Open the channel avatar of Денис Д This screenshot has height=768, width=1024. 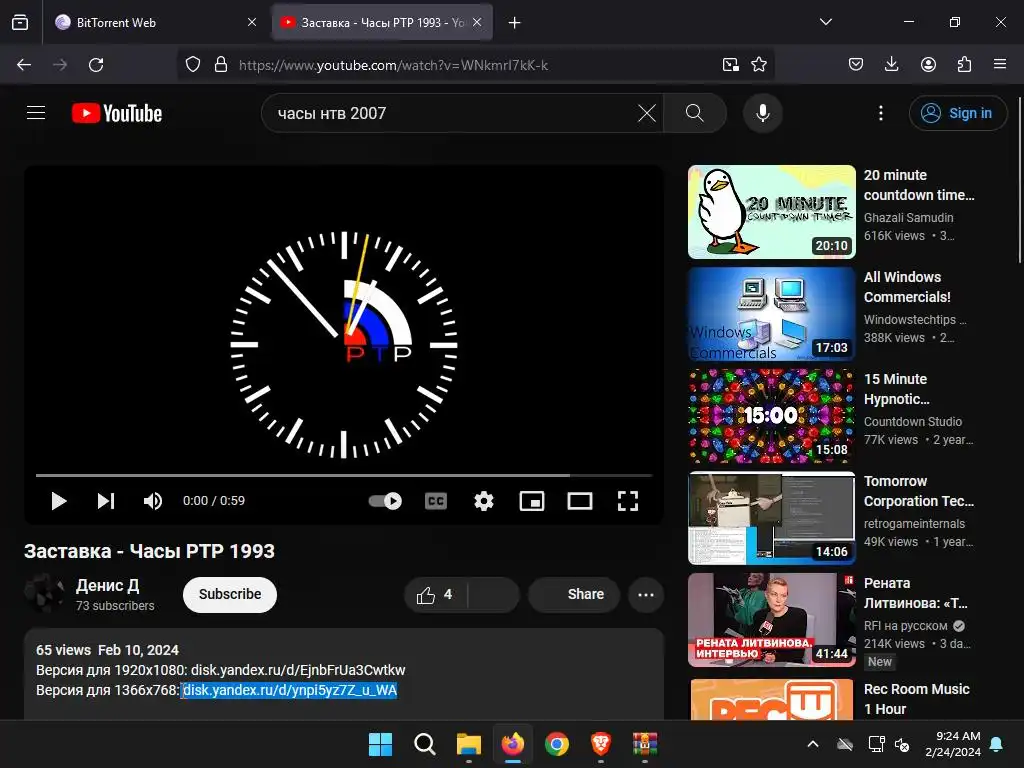[44, 594]
